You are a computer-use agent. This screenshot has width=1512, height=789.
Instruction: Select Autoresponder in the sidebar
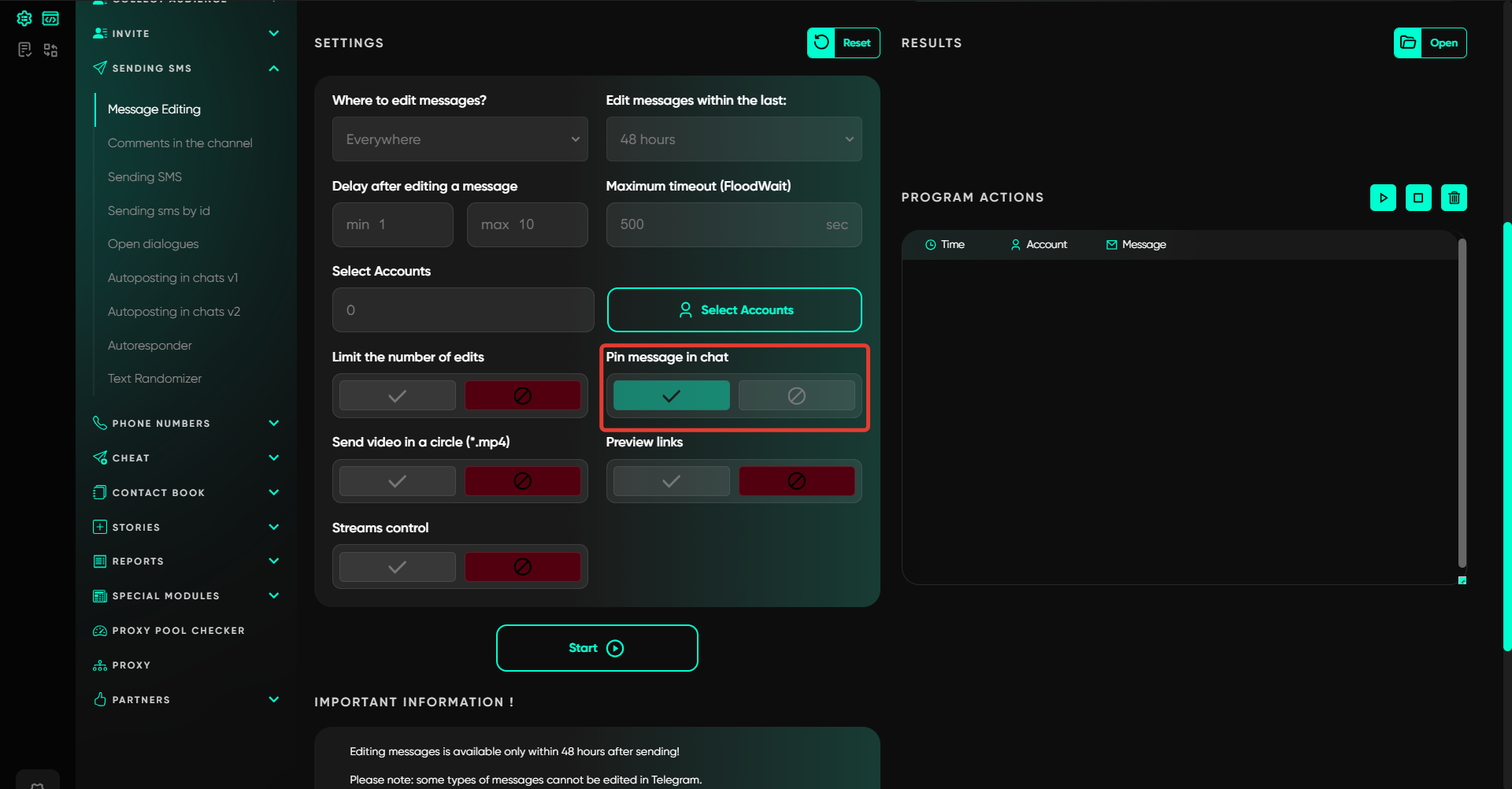pyautogui.click(x=150, y=346)
